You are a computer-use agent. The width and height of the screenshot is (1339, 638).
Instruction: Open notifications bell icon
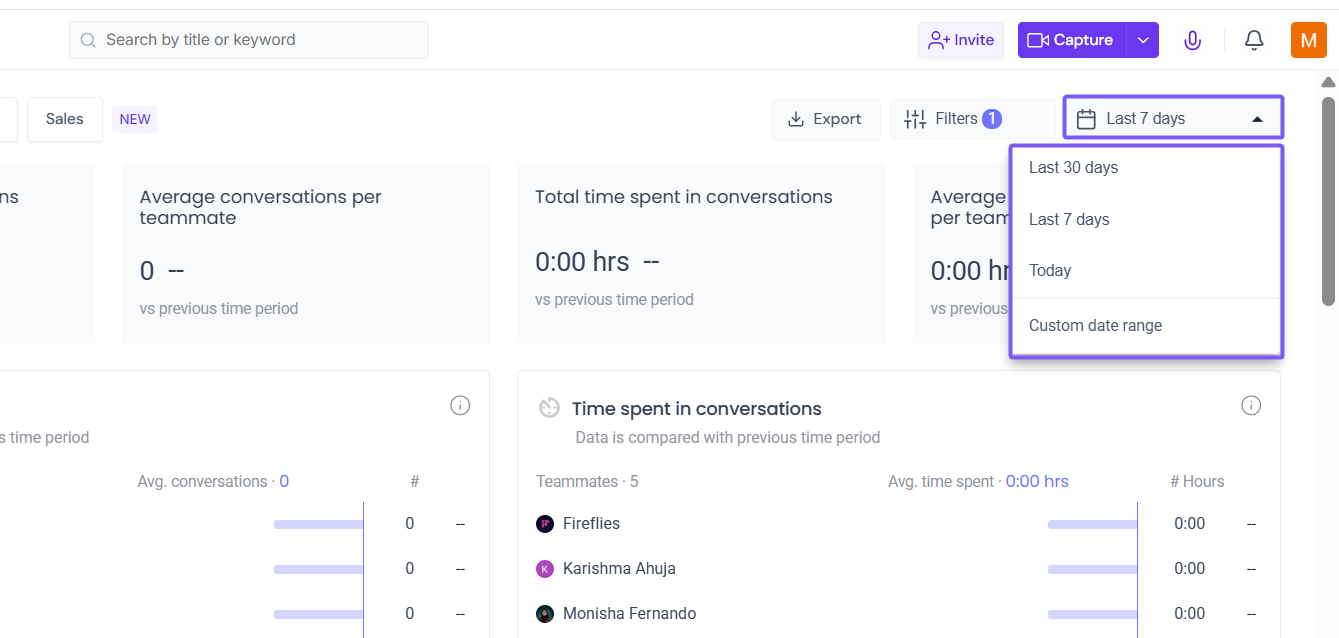[1254, 40]
